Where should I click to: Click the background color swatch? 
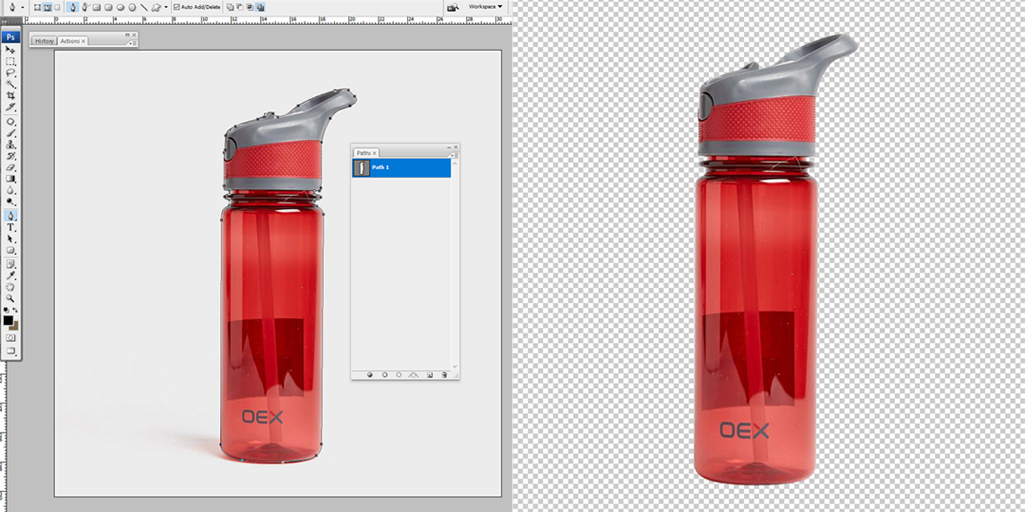click(14, 326)
